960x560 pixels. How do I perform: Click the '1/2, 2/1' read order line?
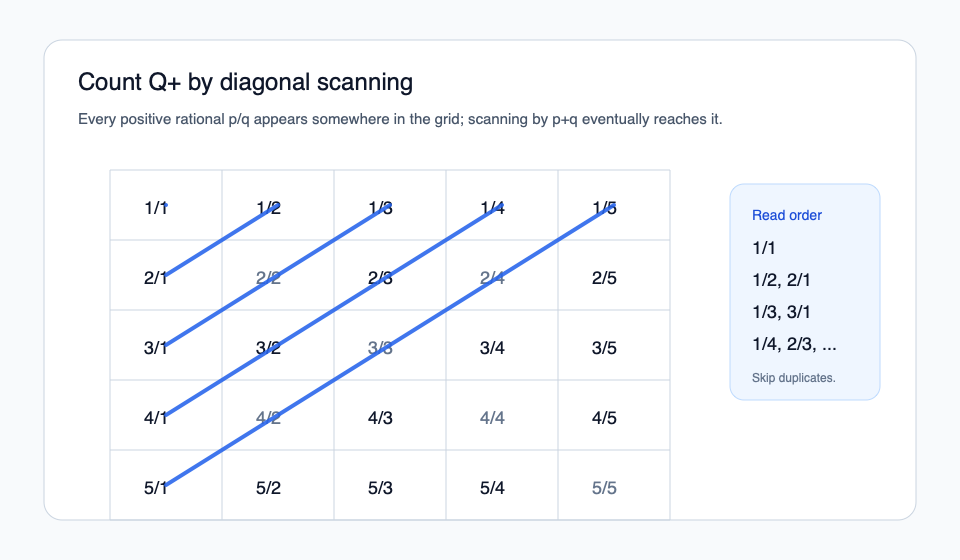pos(788,280)
